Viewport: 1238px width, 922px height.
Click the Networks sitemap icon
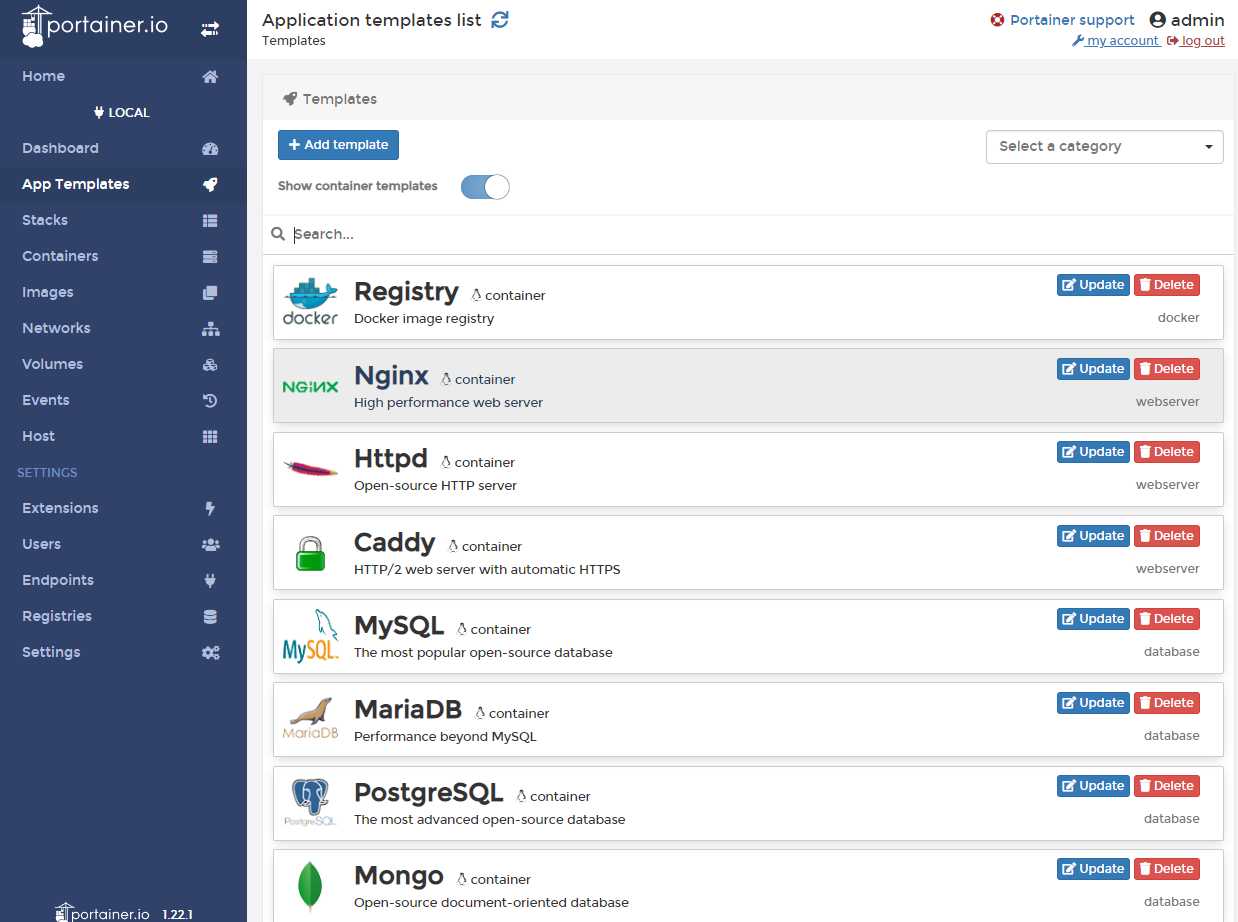click(x=210, y=329)
